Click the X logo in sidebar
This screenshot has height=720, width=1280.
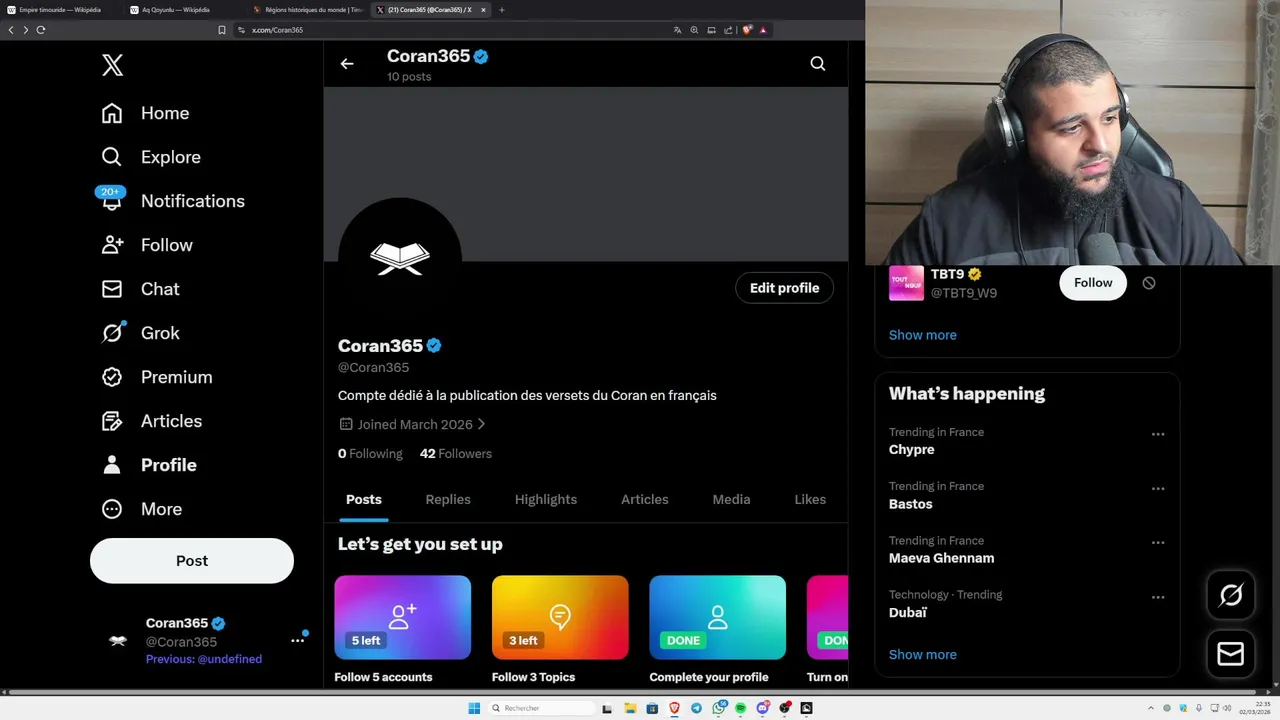coord(112,65)
